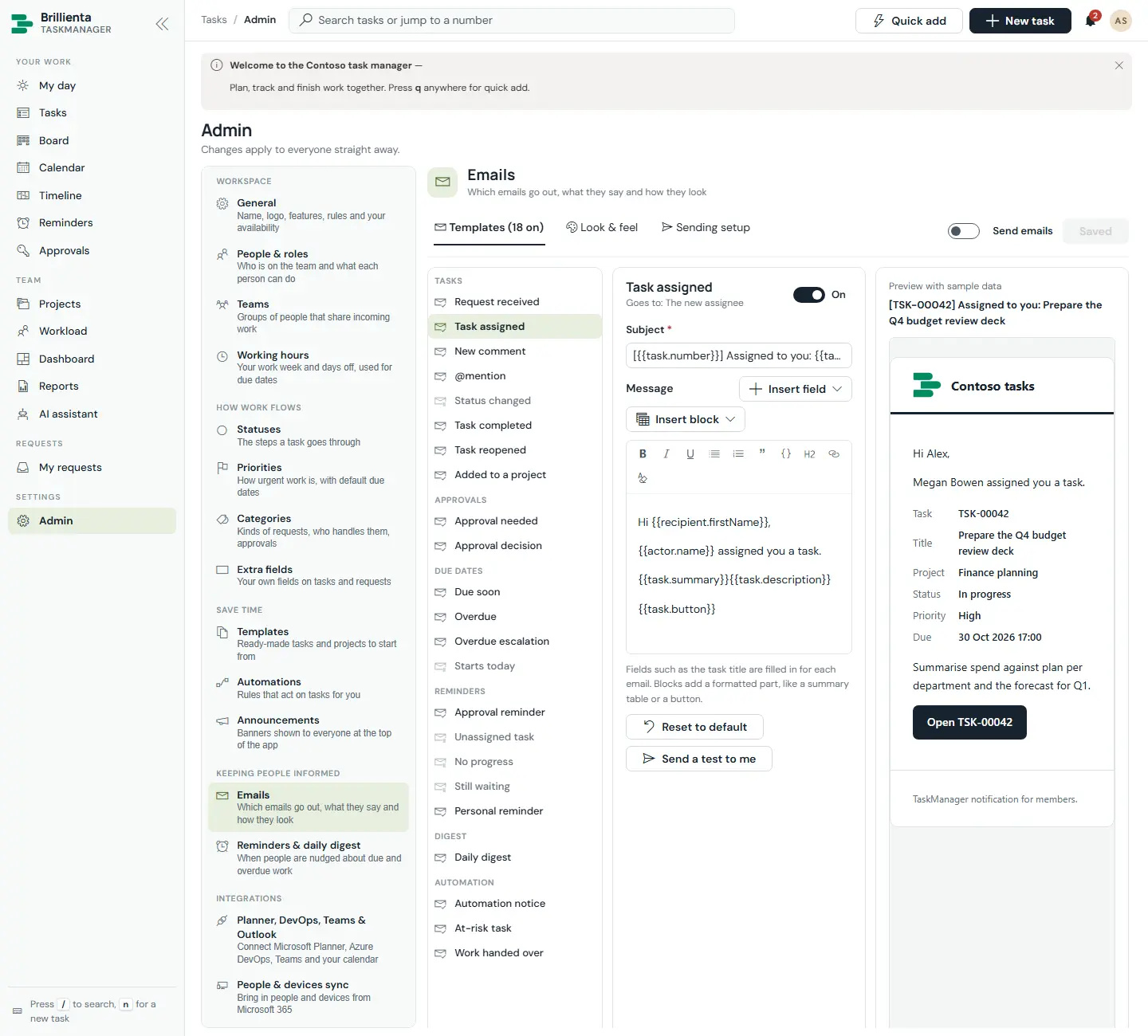1148x1036 pixels.
Task: Choose the Daily digest template
Action: point(515,857)
